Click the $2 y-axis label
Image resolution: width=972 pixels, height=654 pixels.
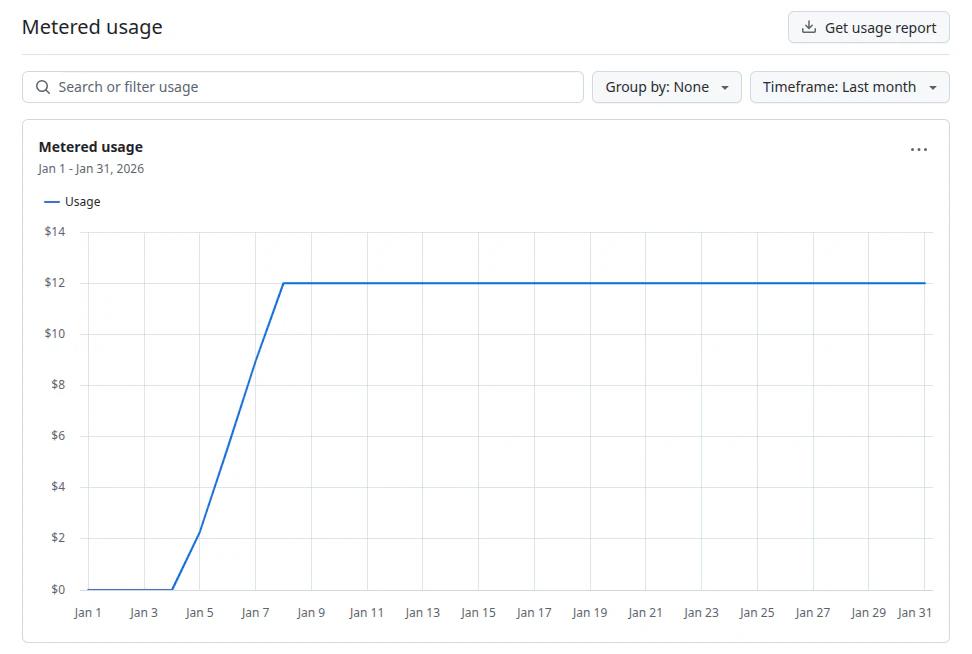(58, 537)
